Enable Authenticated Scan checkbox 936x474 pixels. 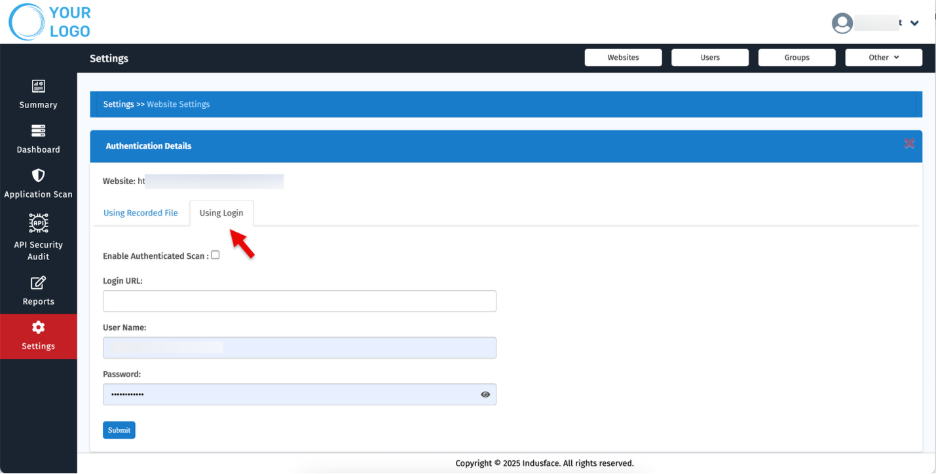pyautogui.click(x=215, y=255)
